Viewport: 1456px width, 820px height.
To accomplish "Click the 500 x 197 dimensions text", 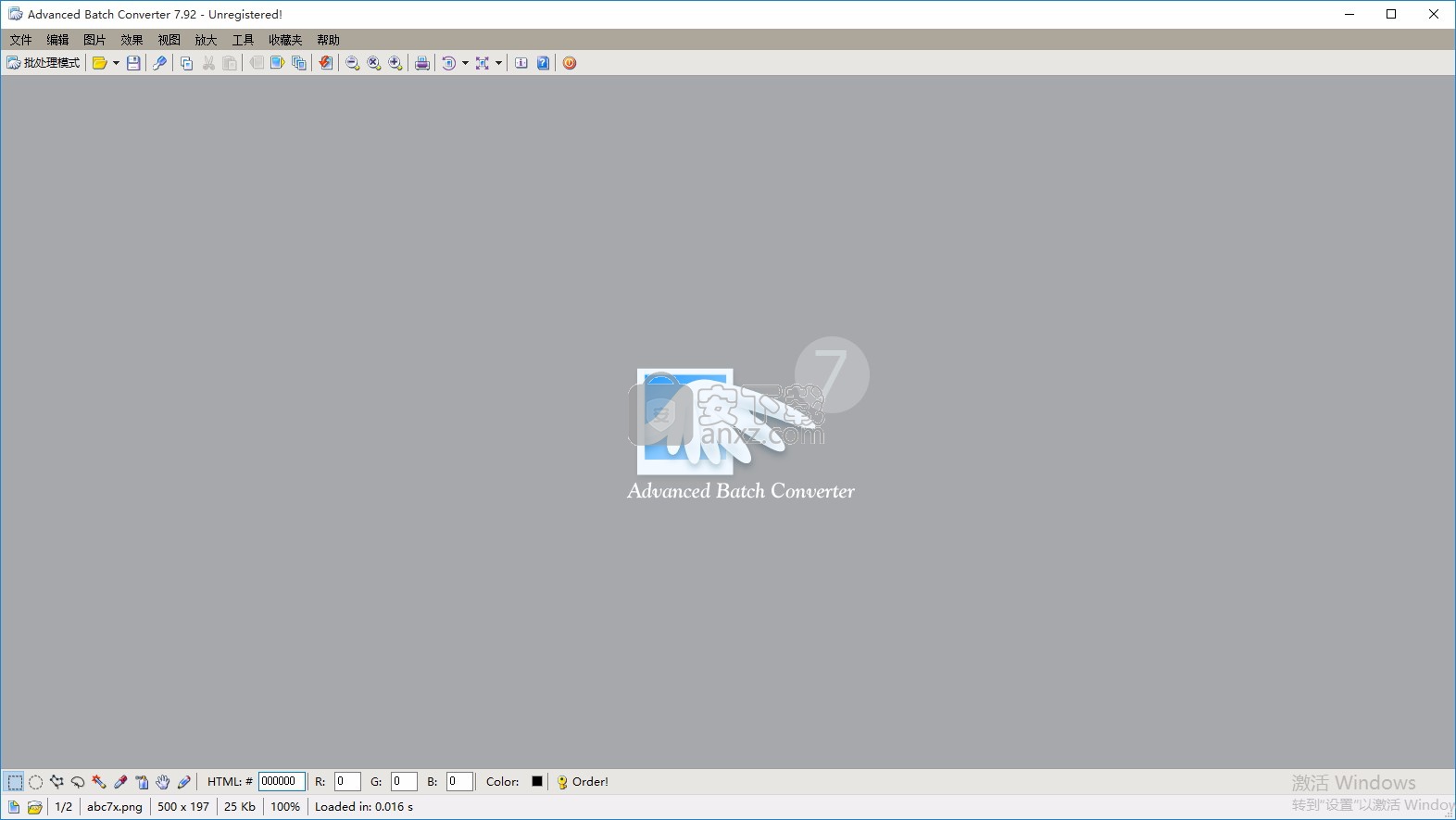I will [x=183, y=807].
